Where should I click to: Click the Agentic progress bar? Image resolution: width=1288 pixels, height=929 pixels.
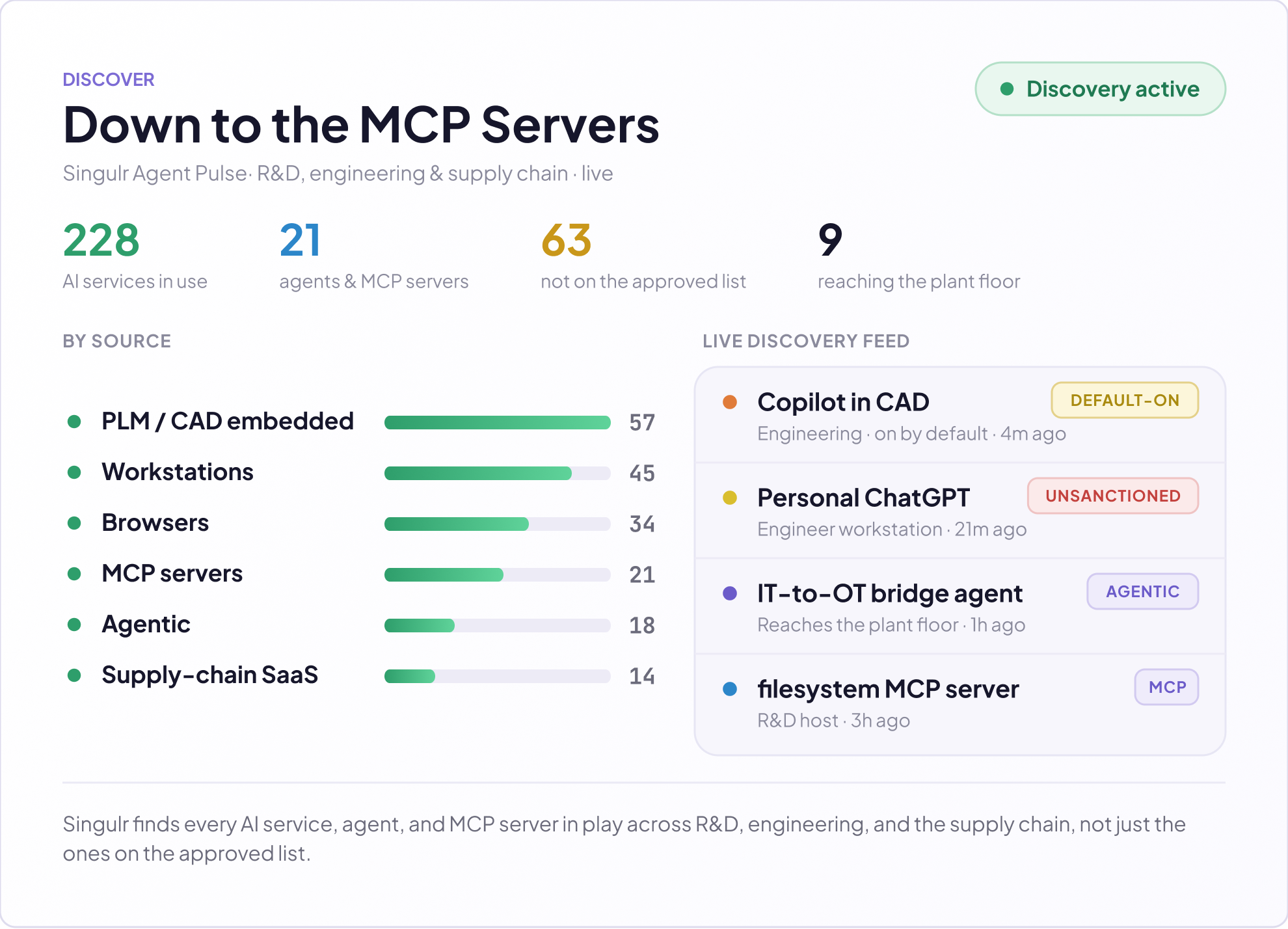[498, 626]
